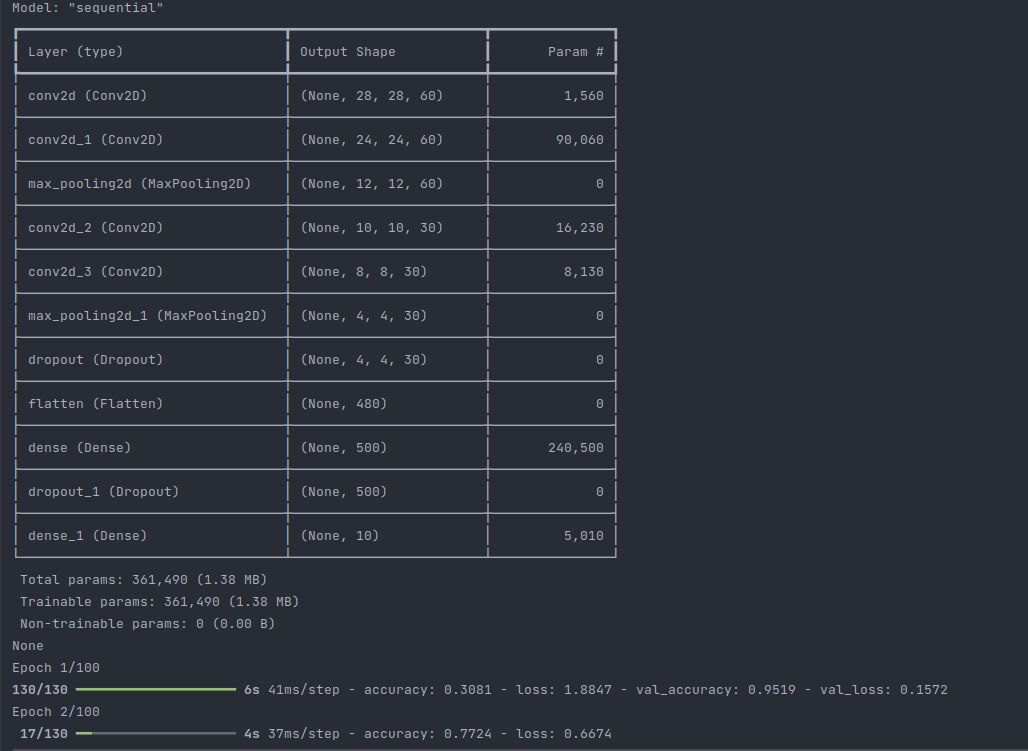Click the max_pooling2d_1 (MaxPooling2D) layer name
This screenshot has height=751, width=1028.
tap(148, 316)
